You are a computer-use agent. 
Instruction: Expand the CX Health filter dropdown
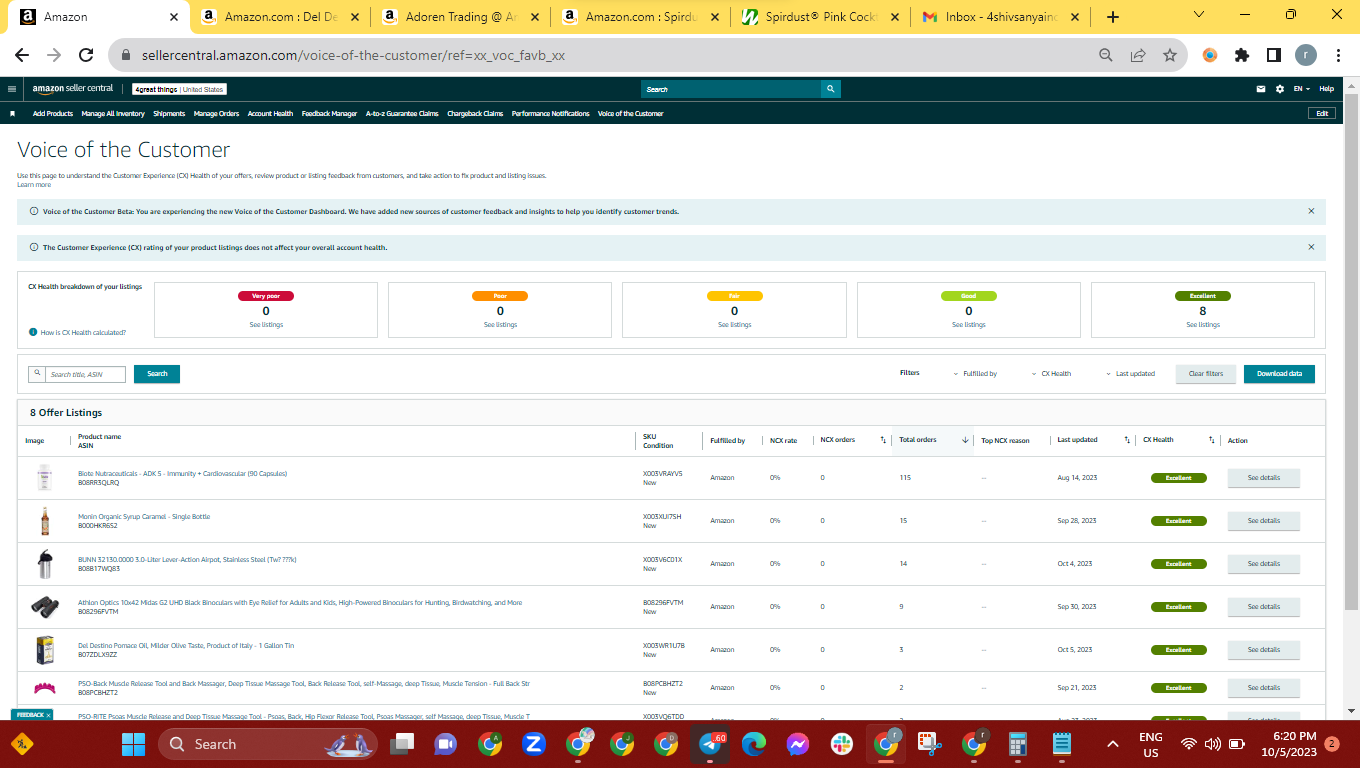click(x=1051, y=374)
